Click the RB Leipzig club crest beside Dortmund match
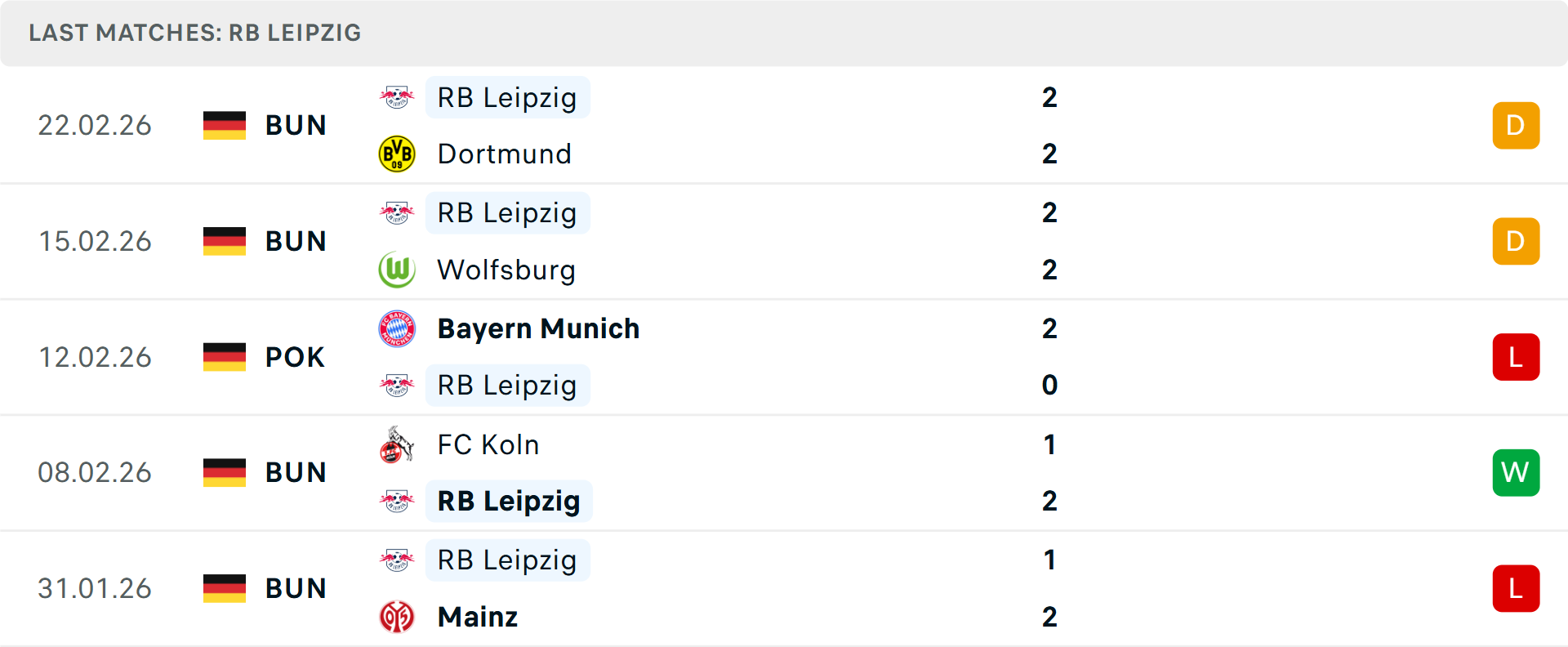Viewport: 1568px width, 647px height. [x=398, y=96]
